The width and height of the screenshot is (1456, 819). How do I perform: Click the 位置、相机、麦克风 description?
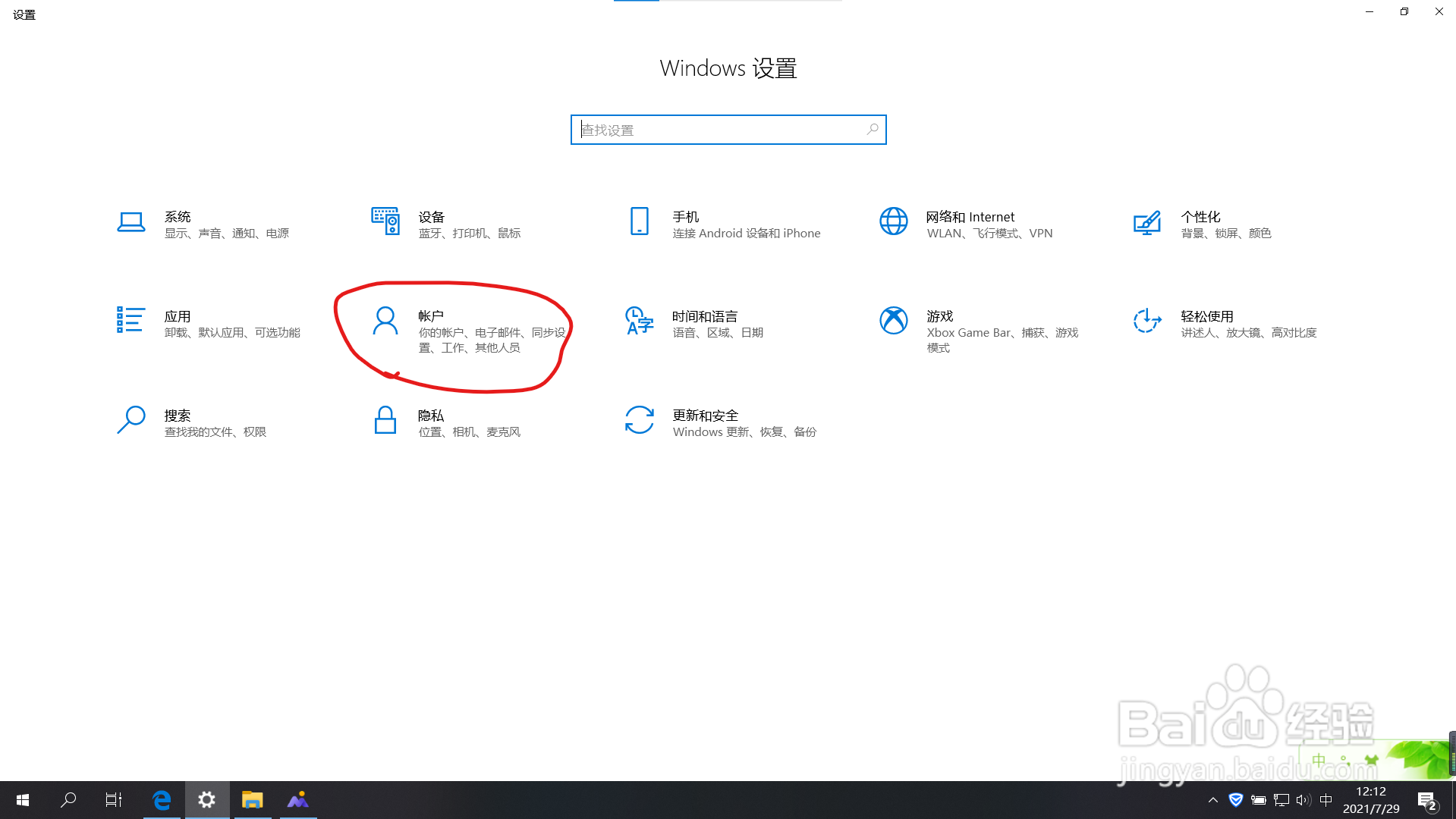coord(470,432)
